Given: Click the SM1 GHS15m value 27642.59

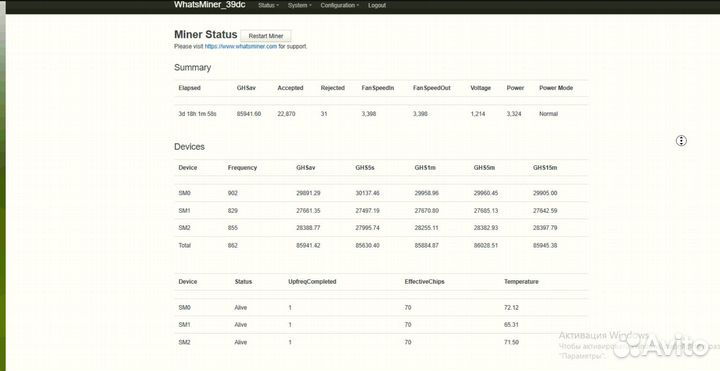Looking at the screenshot, I should [545, 211].
